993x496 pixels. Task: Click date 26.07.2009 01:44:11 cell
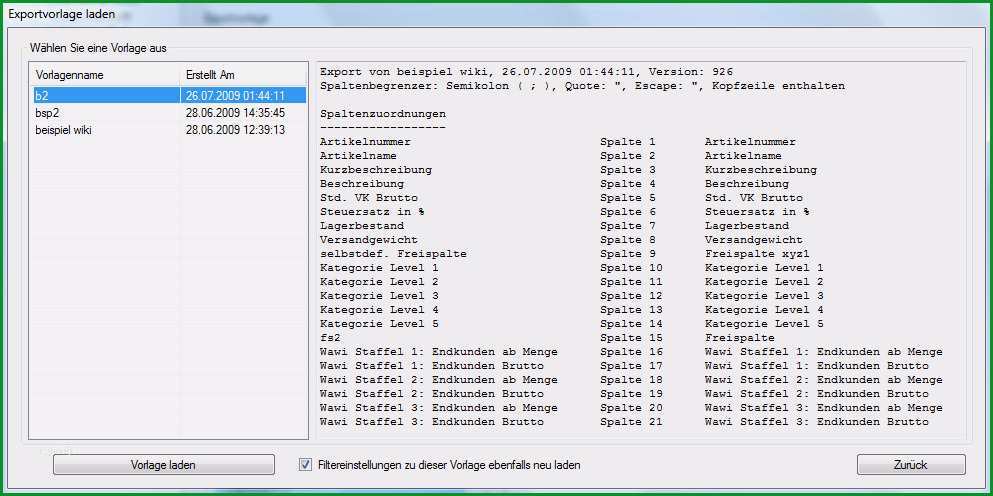coord(235,96)
